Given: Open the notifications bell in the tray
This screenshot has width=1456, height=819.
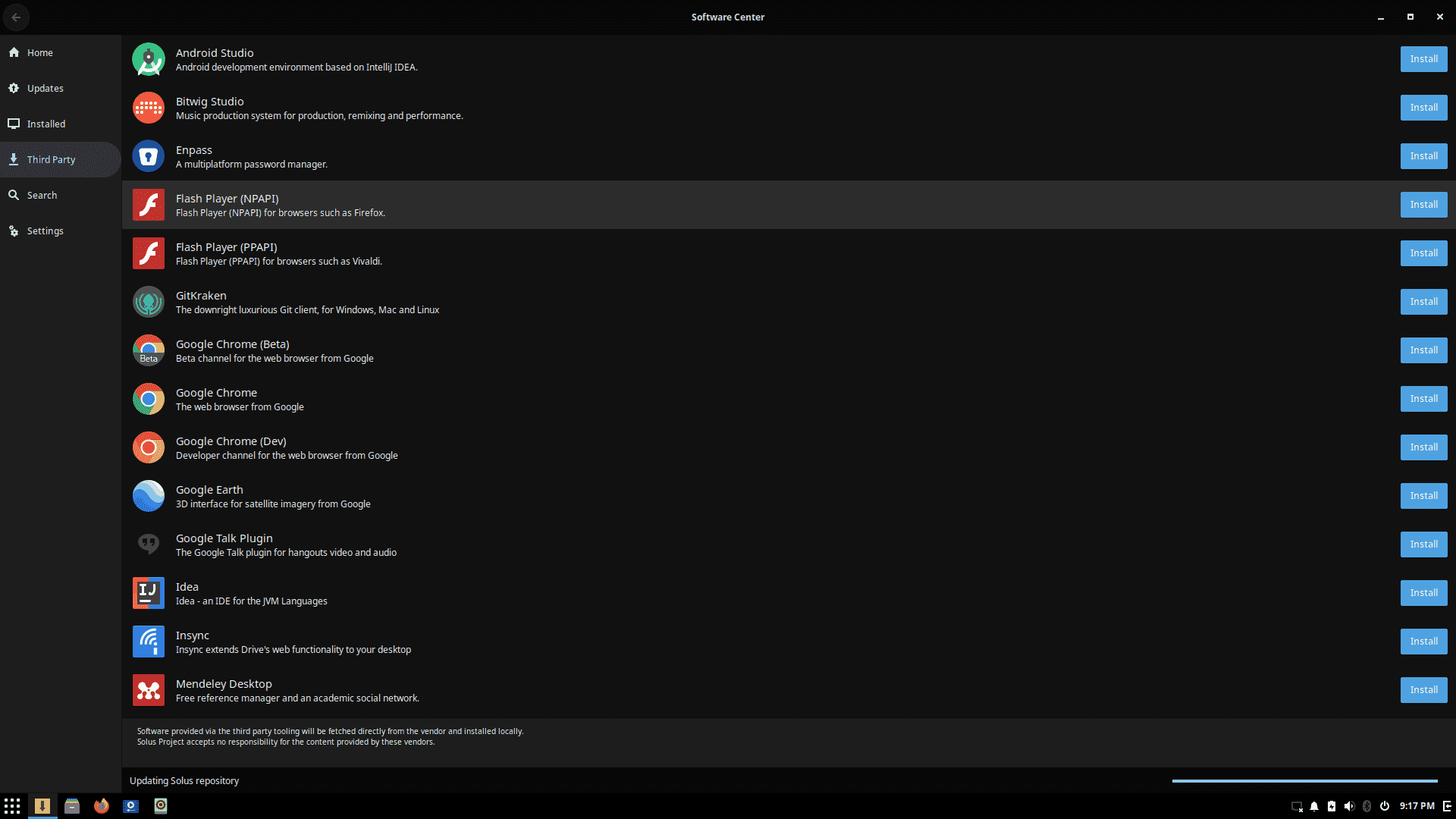Looking at the screenshot, I should coord(1314,806).
